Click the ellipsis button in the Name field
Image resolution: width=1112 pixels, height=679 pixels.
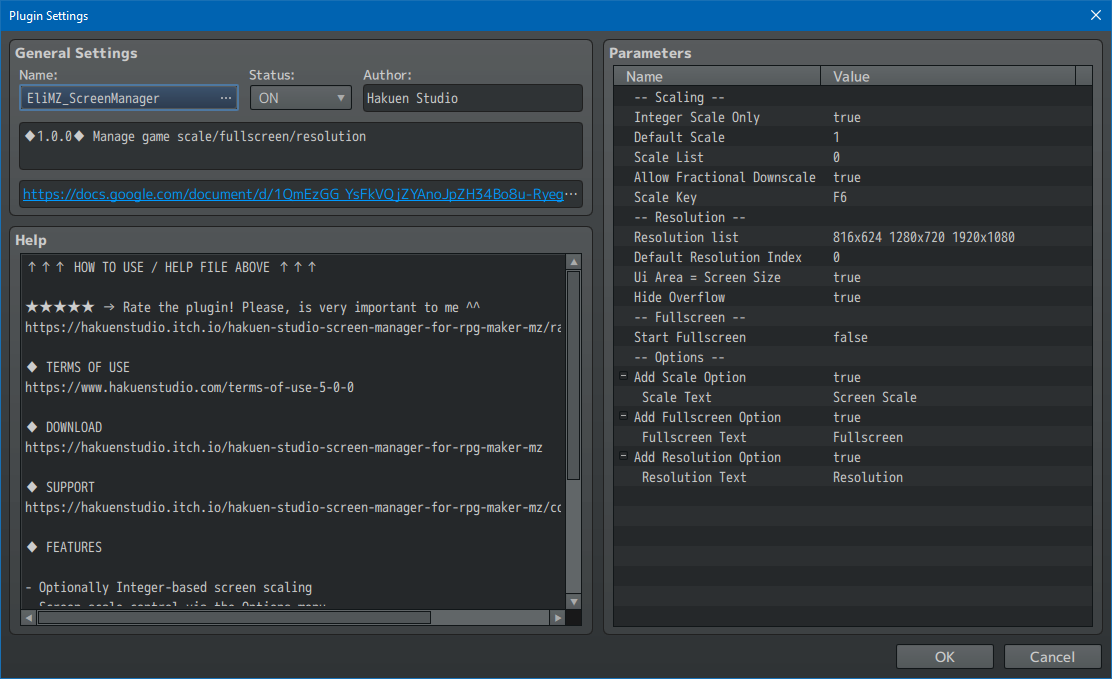[226, 98]
